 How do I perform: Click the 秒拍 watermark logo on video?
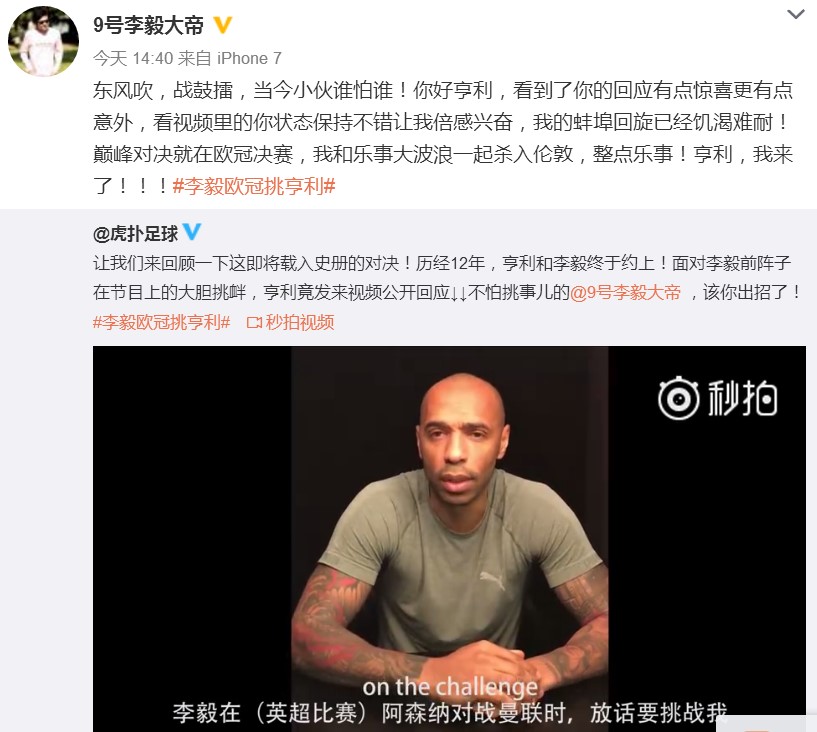pyautogui.click(x=717, y=398)
